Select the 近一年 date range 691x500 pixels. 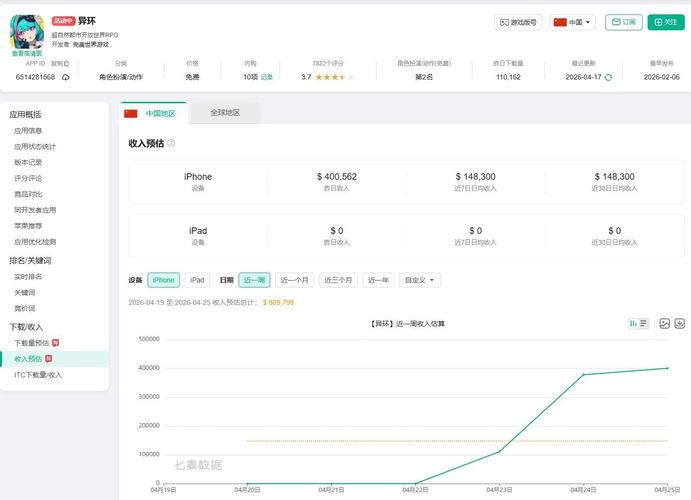pos(378,280)
